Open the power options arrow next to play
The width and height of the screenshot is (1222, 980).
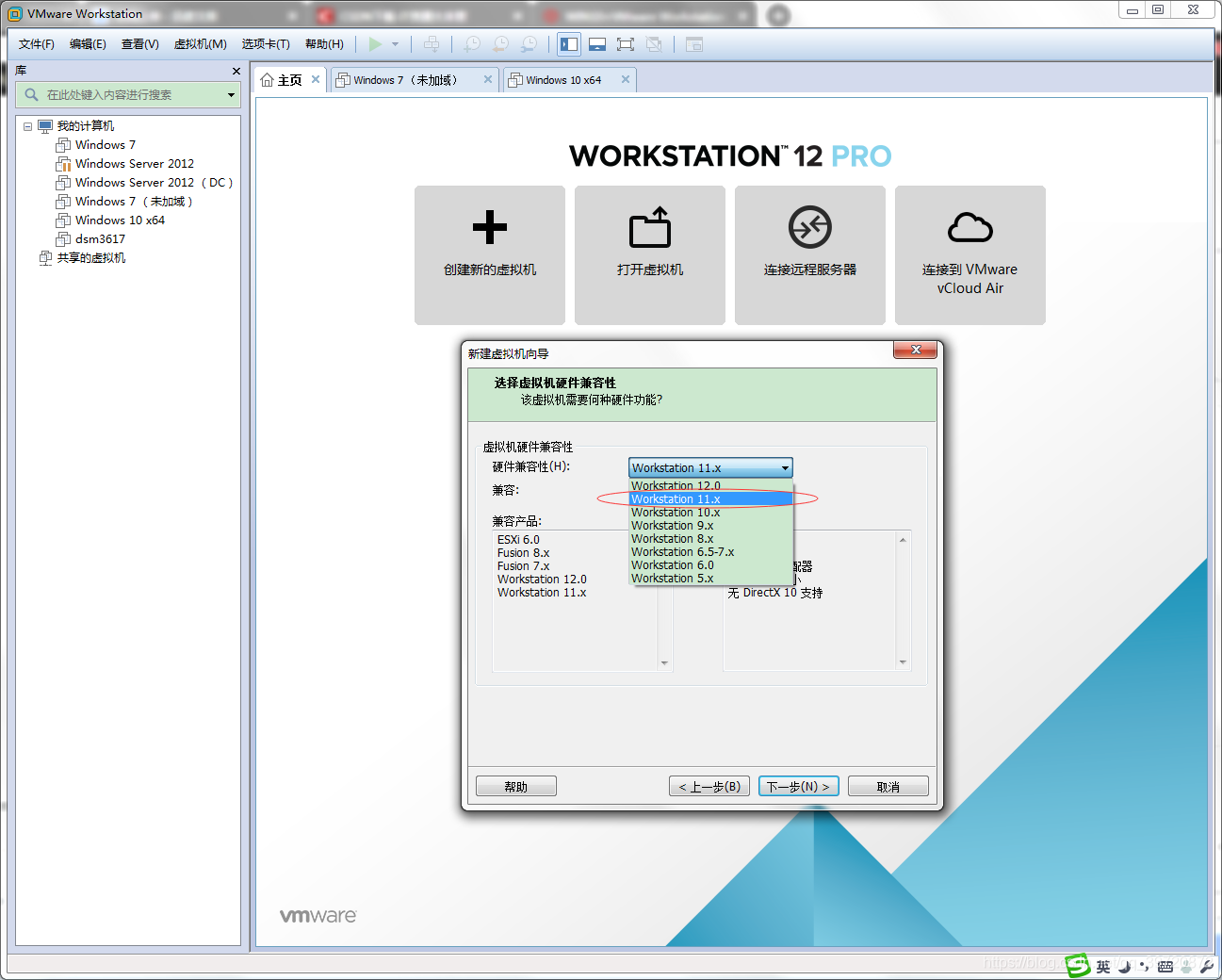(x=395, y=44)
